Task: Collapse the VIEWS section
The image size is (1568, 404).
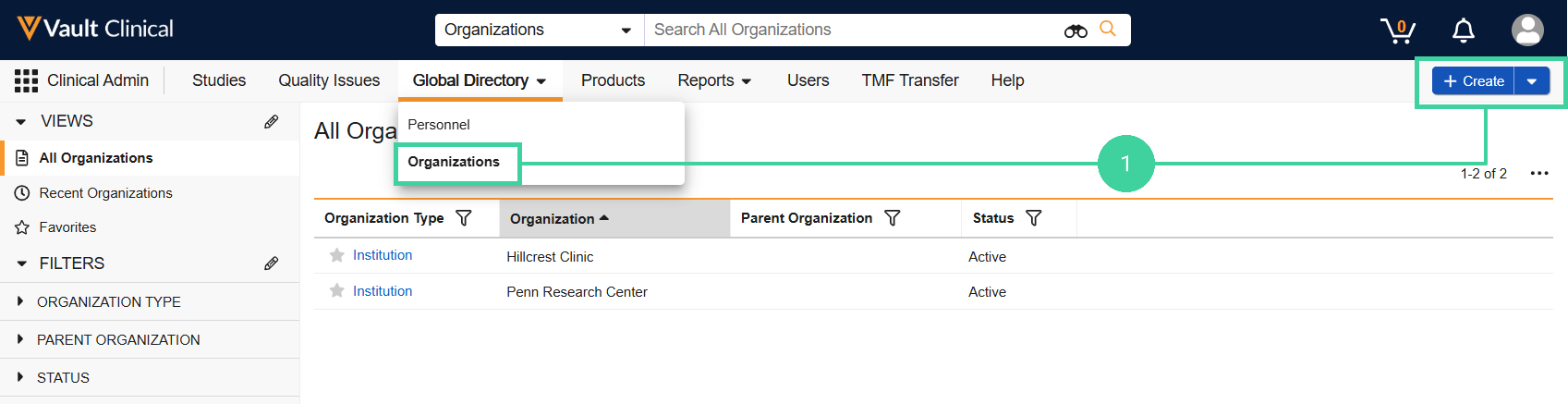Action: pos(21,121)
